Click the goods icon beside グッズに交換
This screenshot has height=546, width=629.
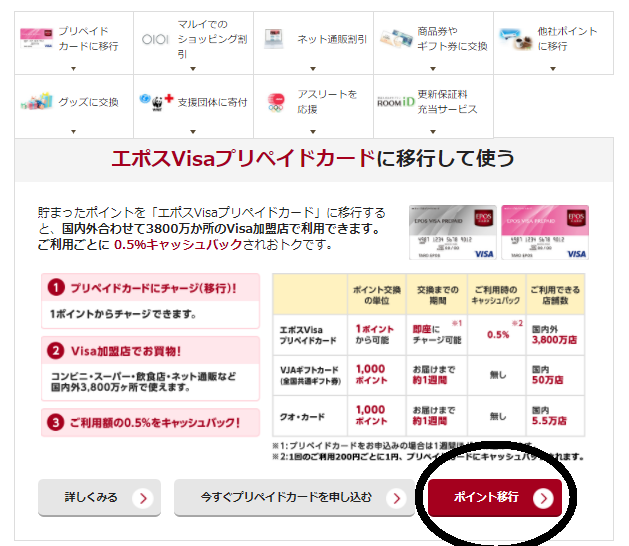37,101
